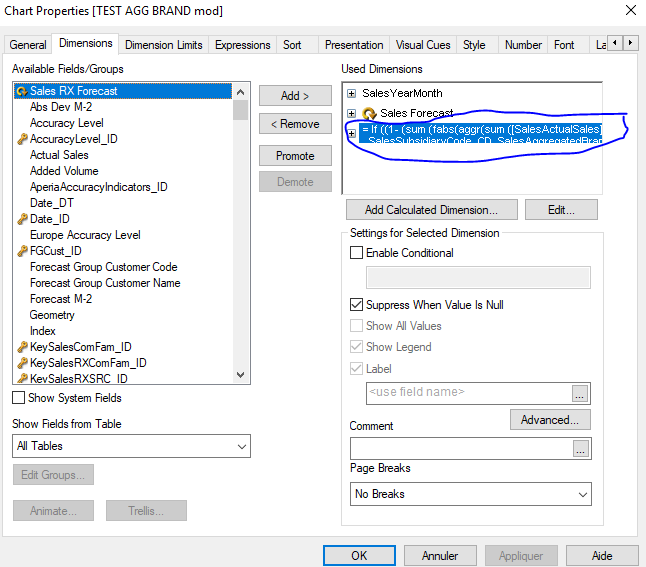Confirm with the OK button

click(x=359, y=555)
